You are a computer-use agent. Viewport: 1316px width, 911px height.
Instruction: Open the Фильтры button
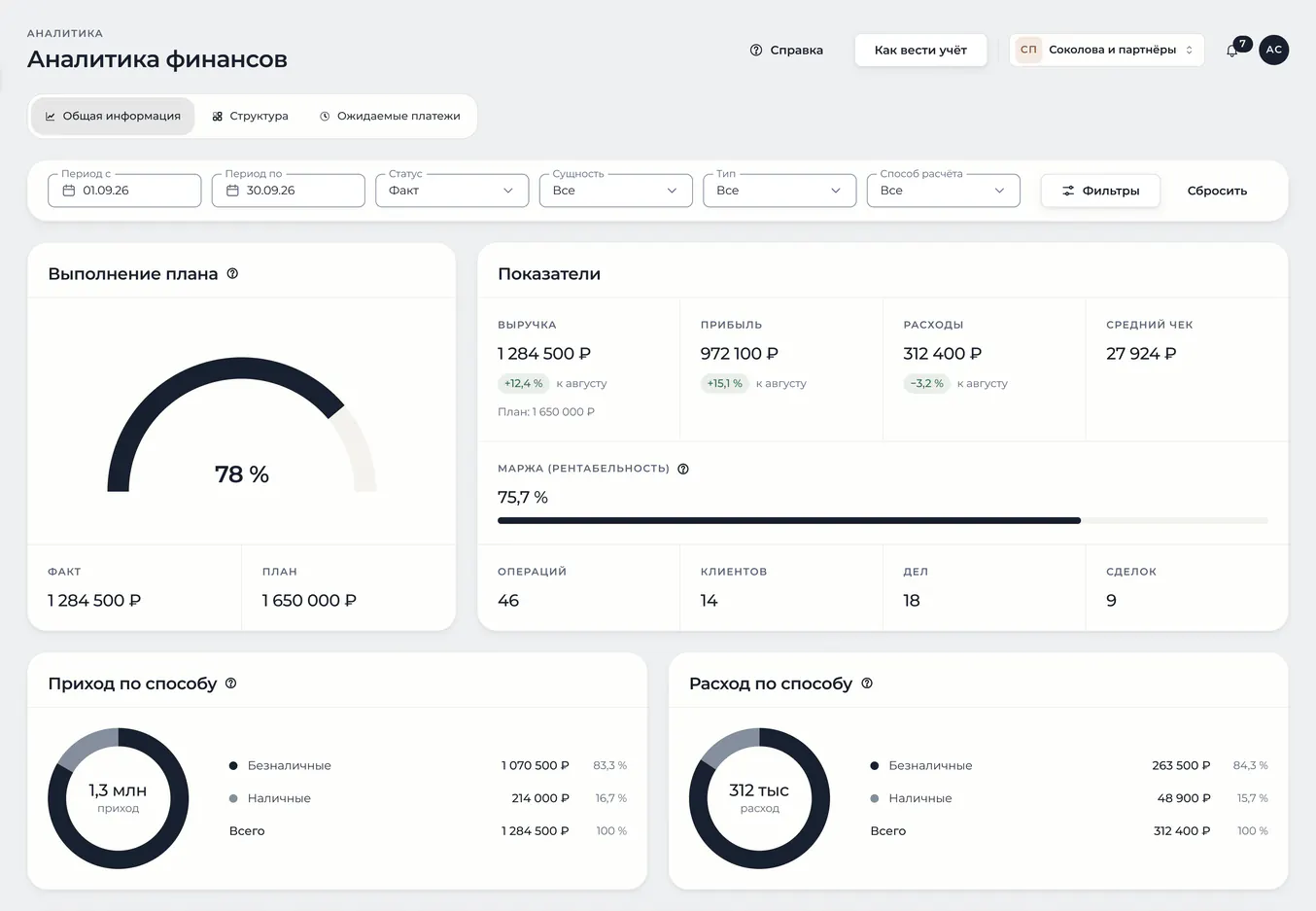1100,191
